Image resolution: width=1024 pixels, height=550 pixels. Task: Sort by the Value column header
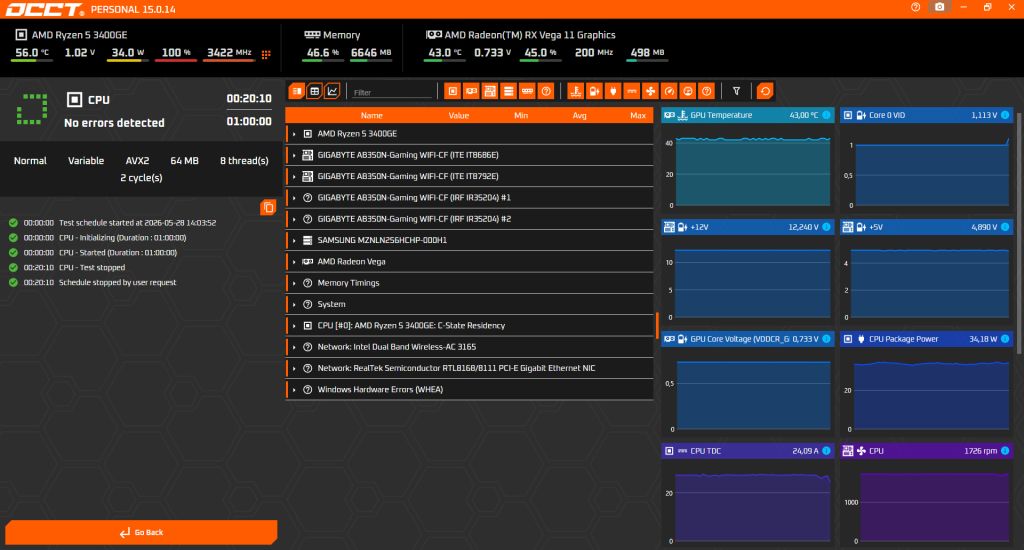click(x=458, y=116)
